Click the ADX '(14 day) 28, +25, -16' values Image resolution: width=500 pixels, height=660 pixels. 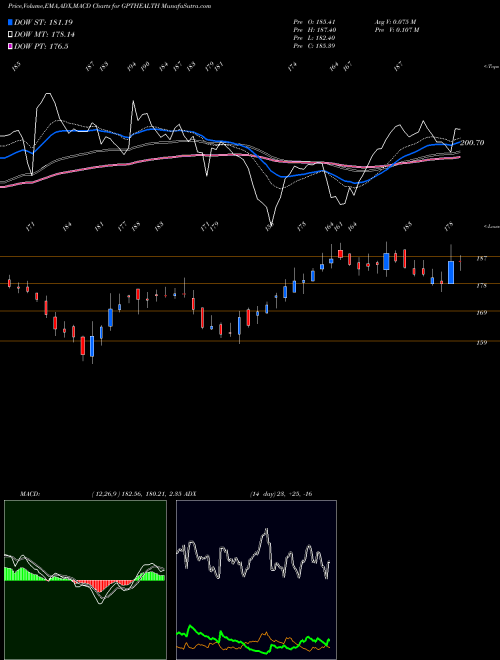281,494
